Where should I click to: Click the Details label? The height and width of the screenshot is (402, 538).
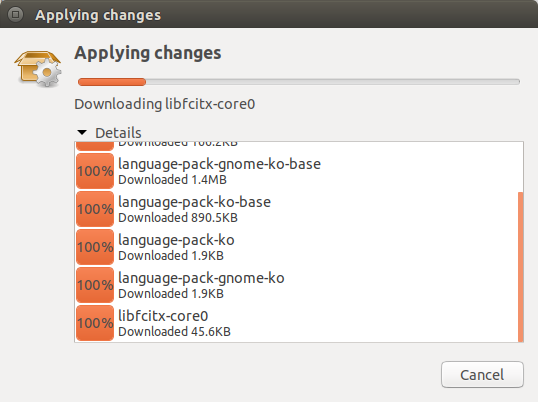point(118,133)
